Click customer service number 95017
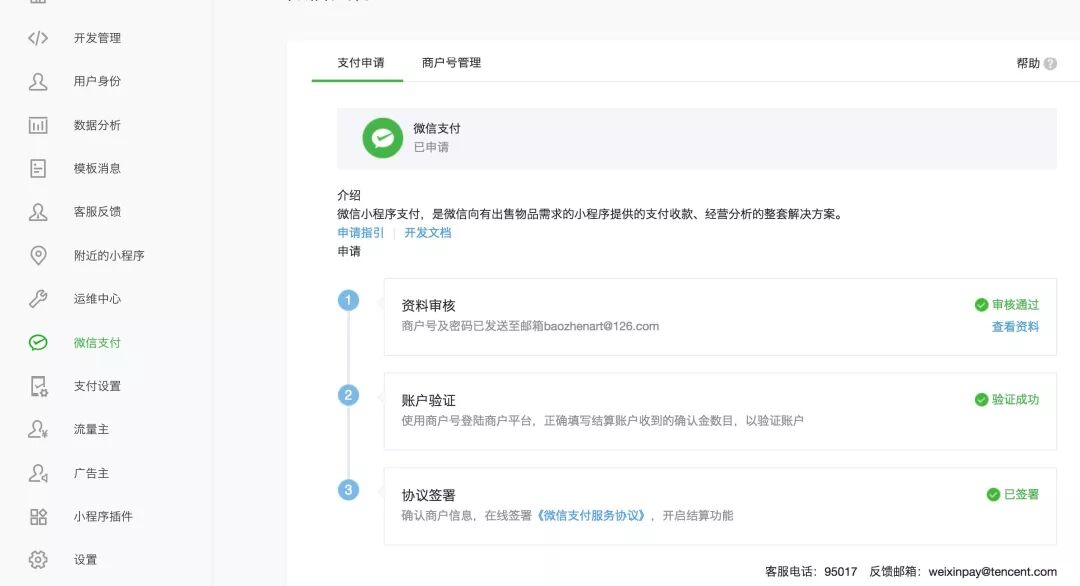 coord(841,572)
